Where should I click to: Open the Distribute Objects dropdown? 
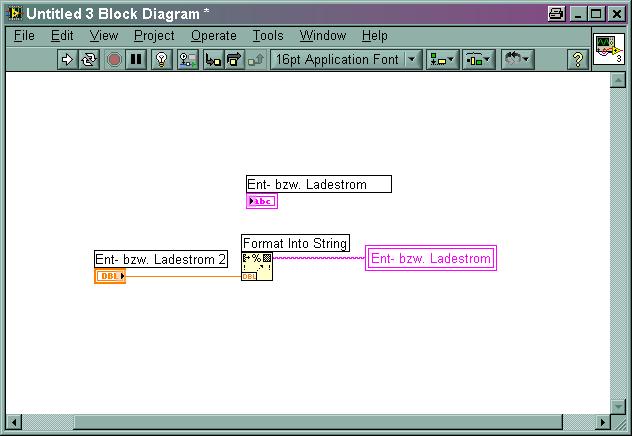[x=478, y=60]
